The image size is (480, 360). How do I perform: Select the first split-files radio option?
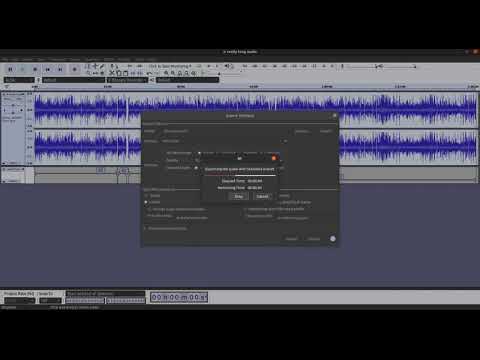146,196
